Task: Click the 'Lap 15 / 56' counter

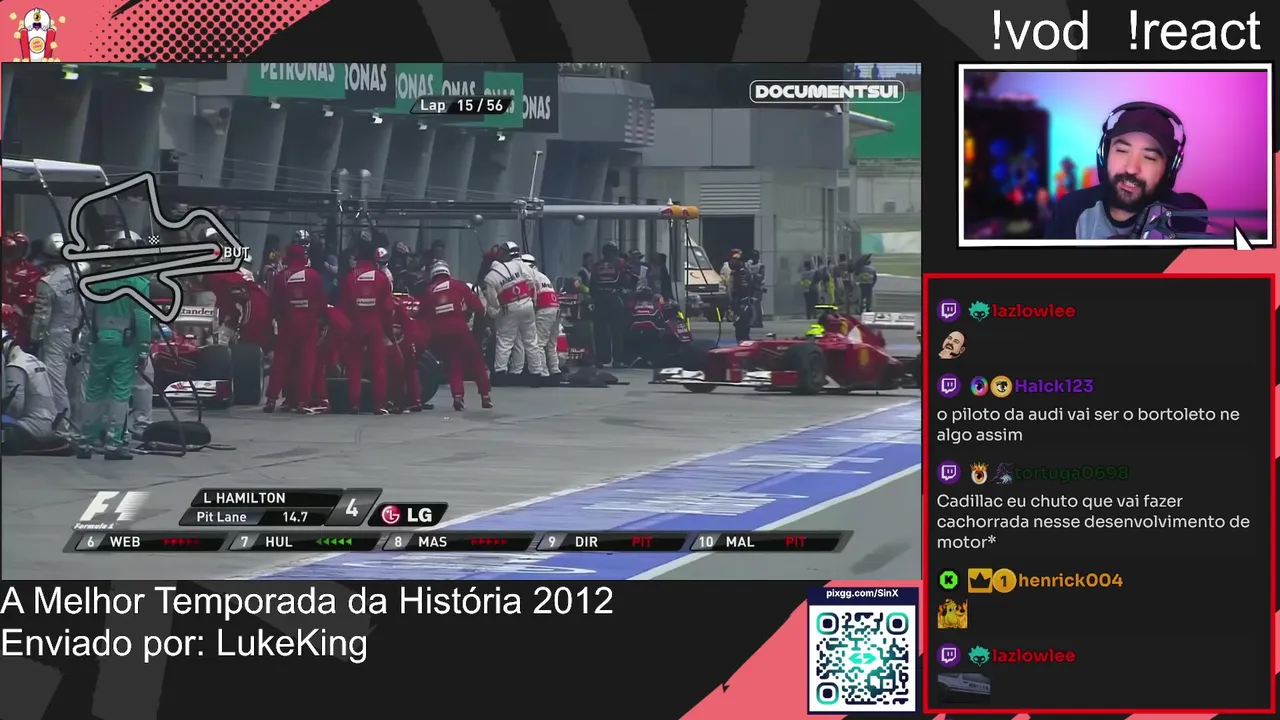Action: 461,105
